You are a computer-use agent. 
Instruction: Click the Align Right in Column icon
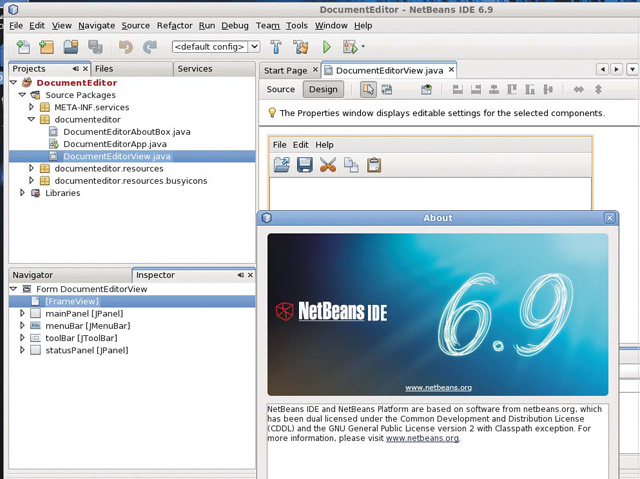[476, 89]
